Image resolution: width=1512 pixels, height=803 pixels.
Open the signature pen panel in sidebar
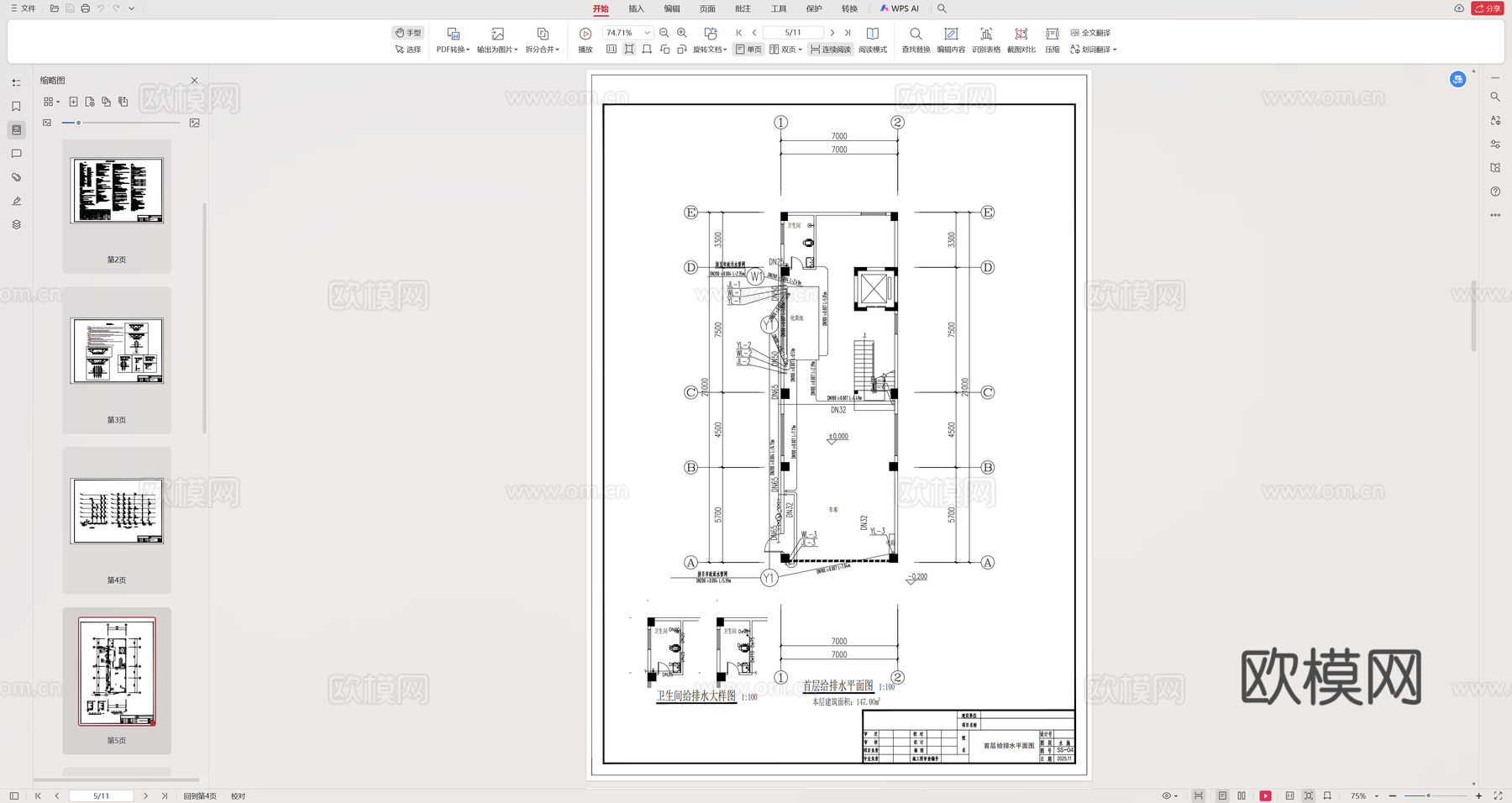tap(16, 201)
